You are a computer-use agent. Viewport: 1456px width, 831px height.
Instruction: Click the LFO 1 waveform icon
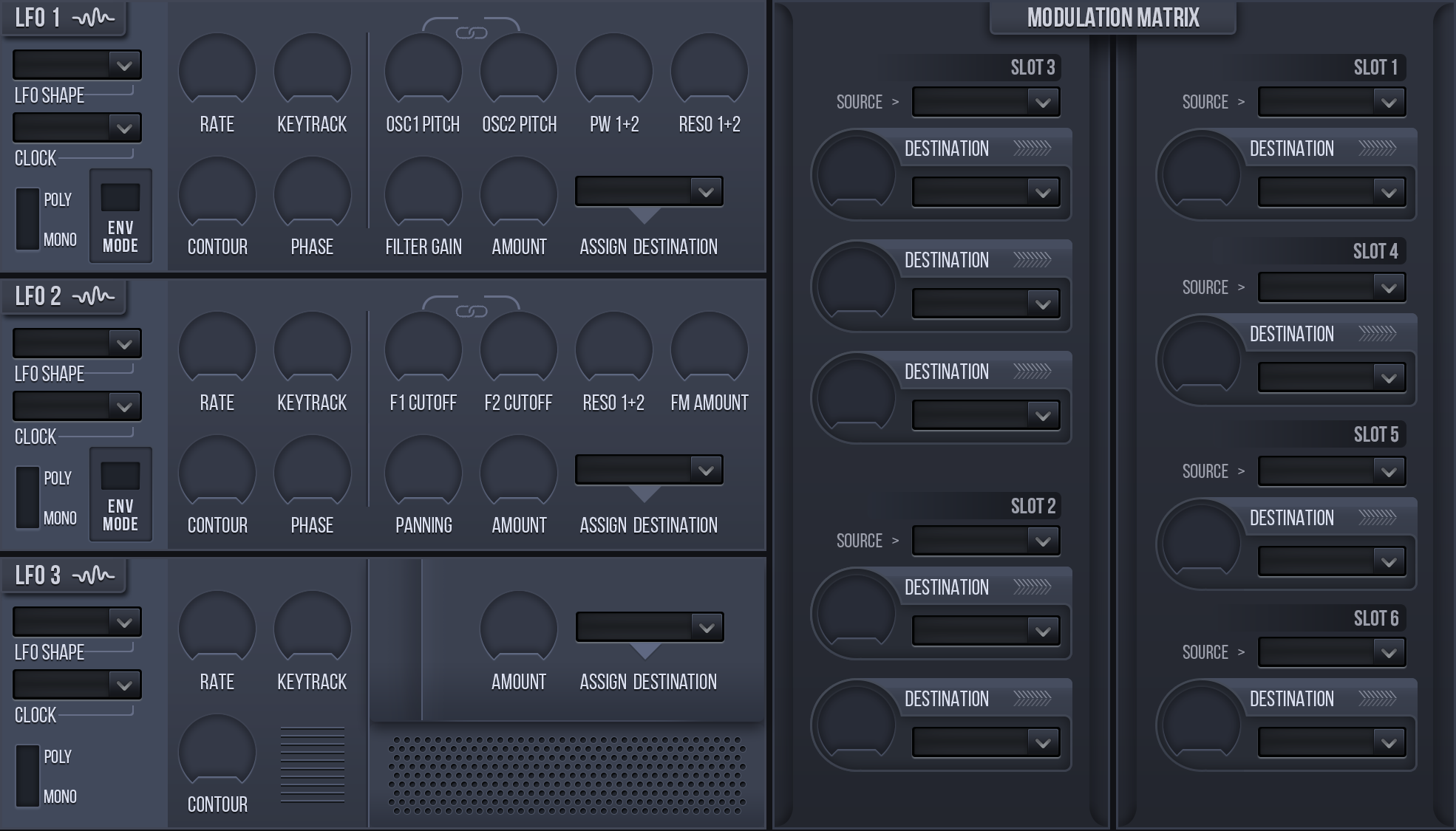tap(94, 18)
